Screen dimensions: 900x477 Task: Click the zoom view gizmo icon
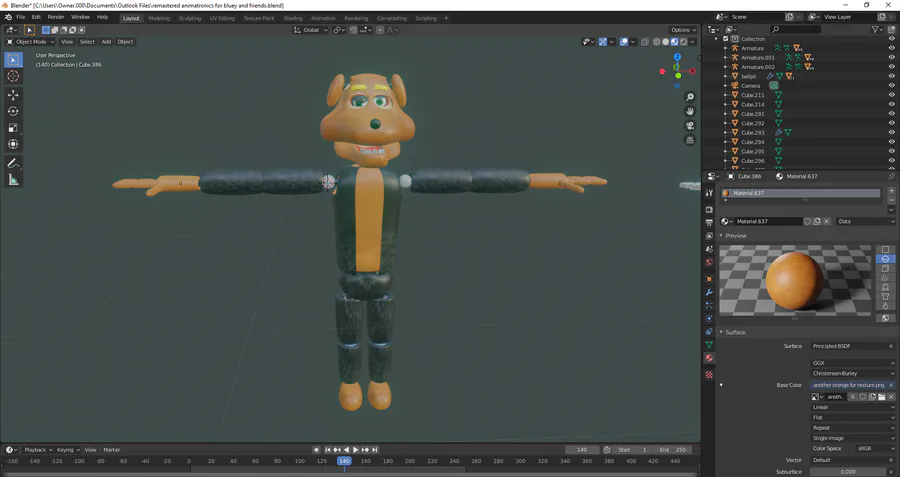point(690,97)
